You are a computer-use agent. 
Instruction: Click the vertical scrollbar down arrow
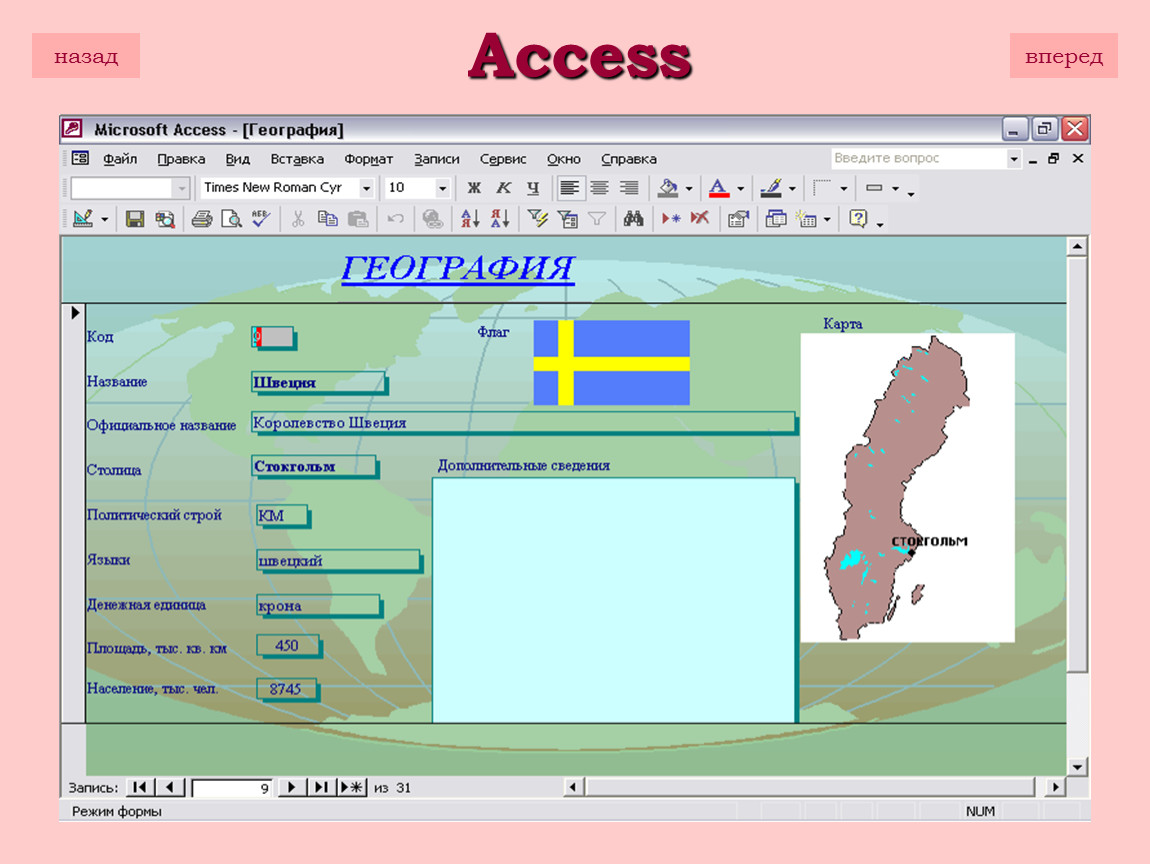[1077, 767]
